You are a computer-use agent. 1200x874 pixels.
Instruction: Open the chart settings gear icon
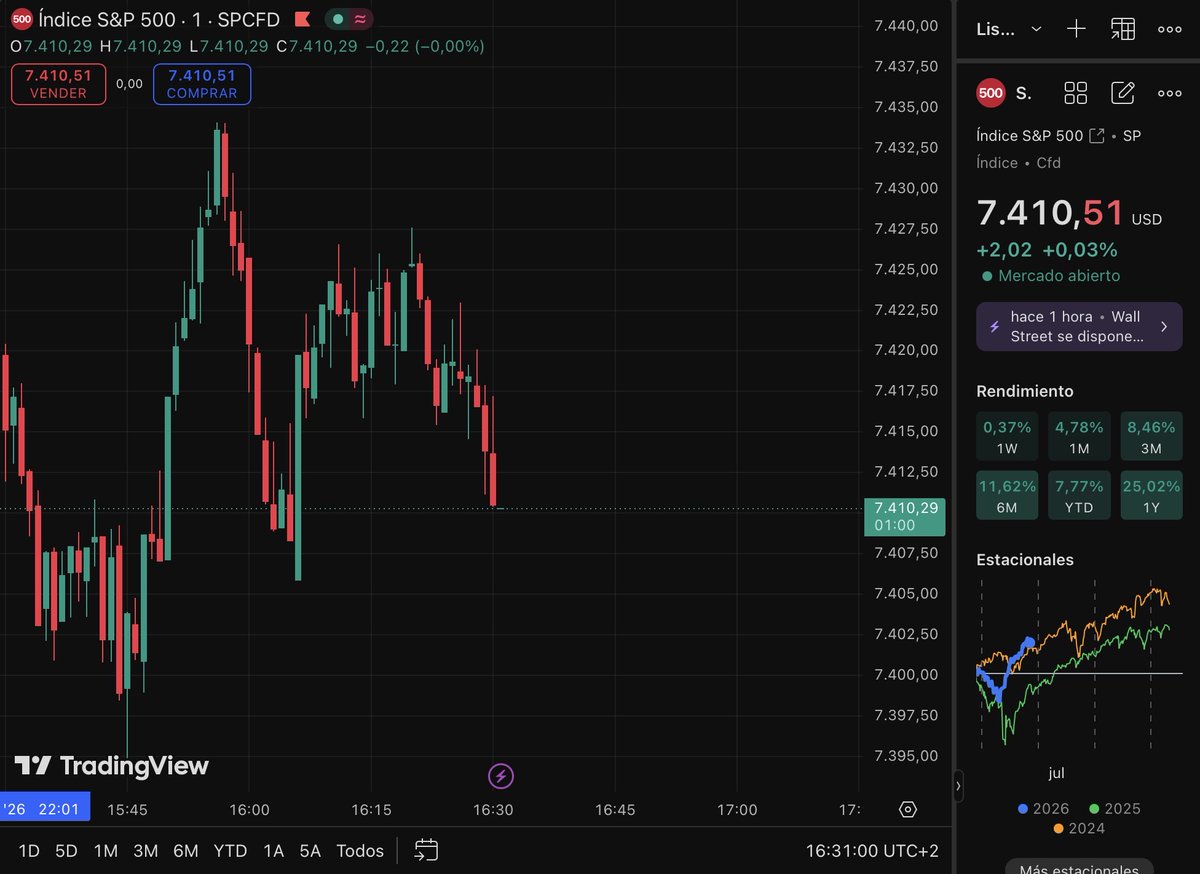coord(908,809)
